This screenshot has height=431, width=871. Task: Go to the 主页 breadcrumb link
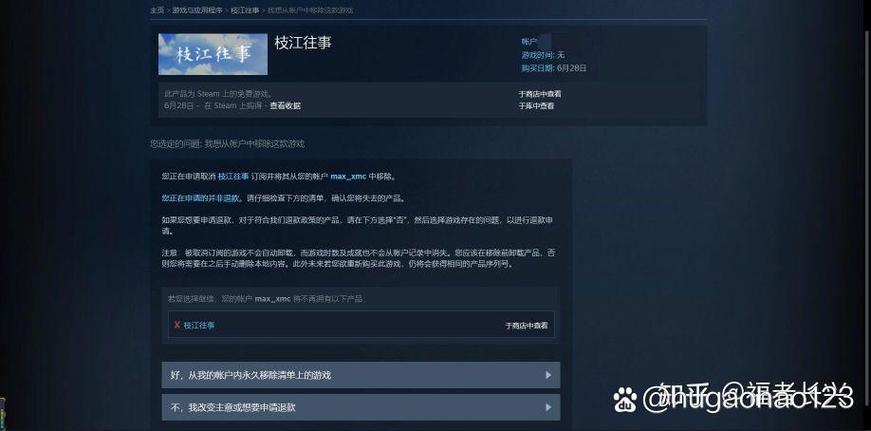[x=157, y=10]
